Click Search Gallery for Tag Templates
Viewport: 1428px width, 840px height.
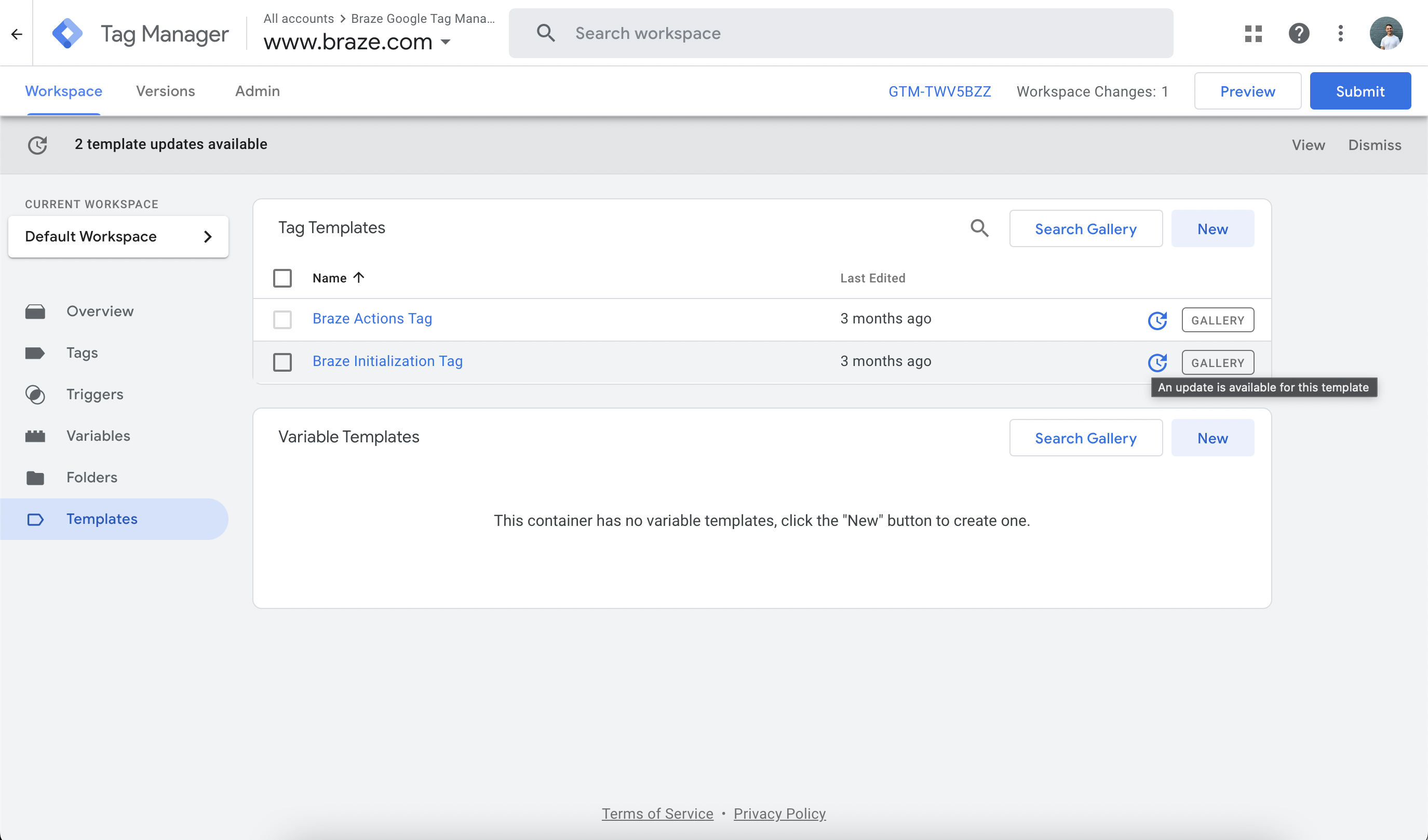1085,229
